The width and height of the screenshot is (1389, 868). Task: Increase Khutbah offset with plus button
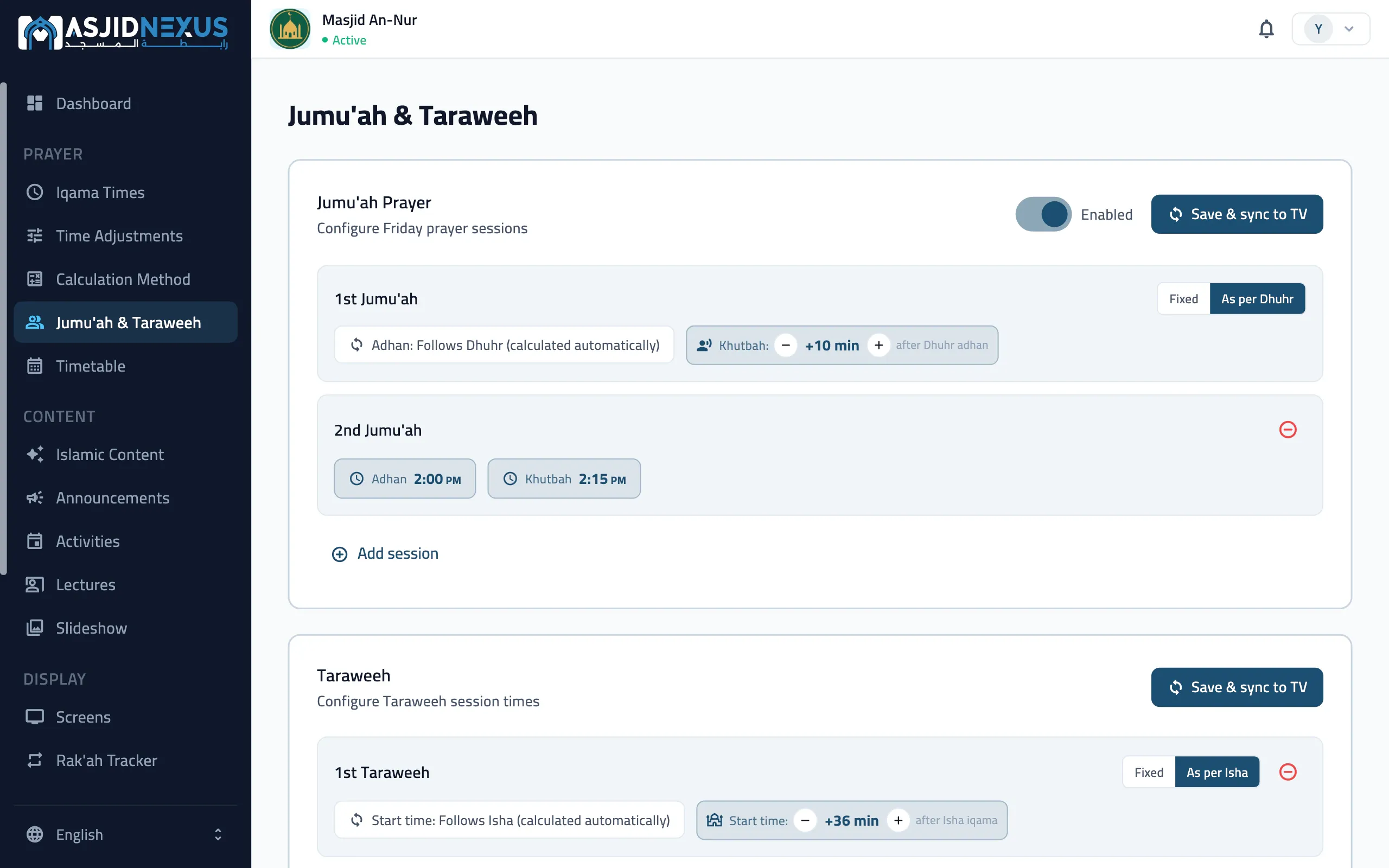[x=878, y=345]
